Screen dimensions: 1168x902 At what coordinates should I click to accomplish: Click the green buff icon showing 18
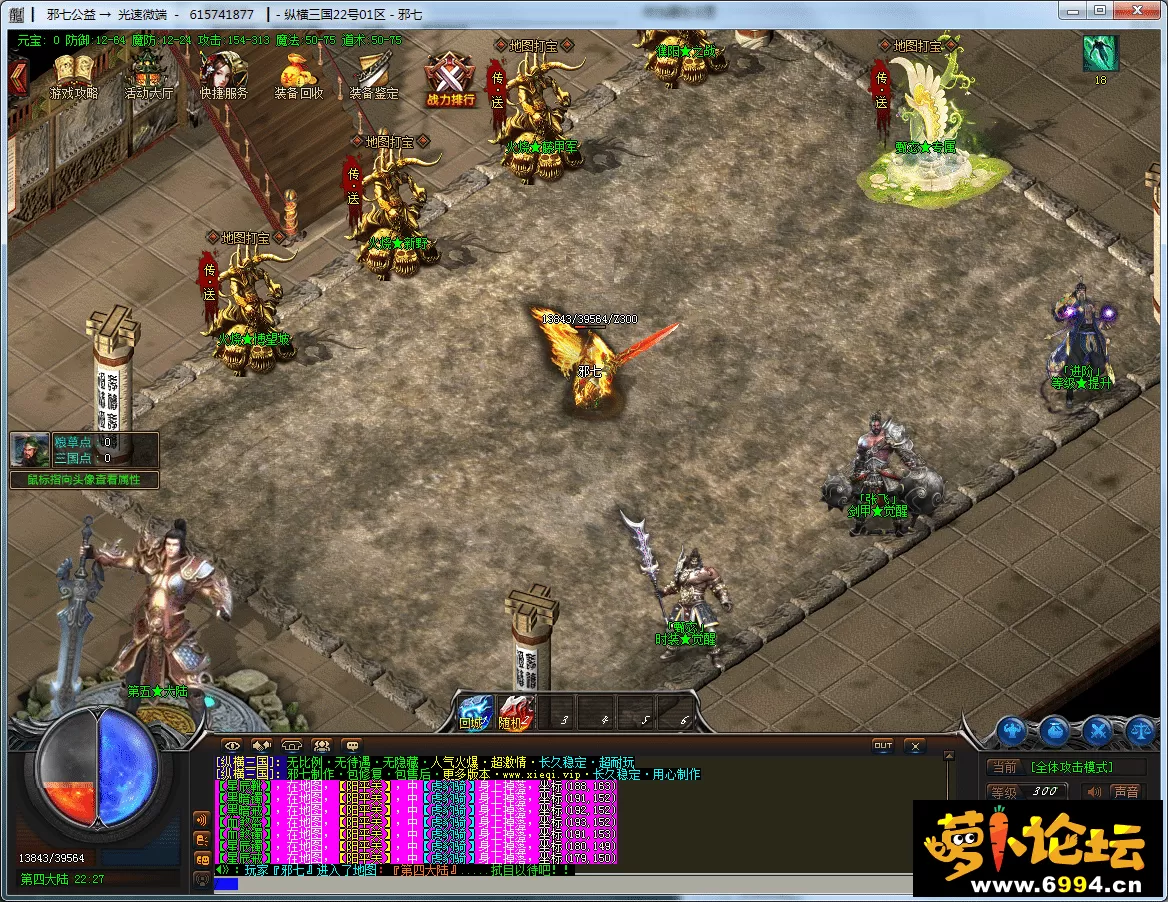(1100, 54)
